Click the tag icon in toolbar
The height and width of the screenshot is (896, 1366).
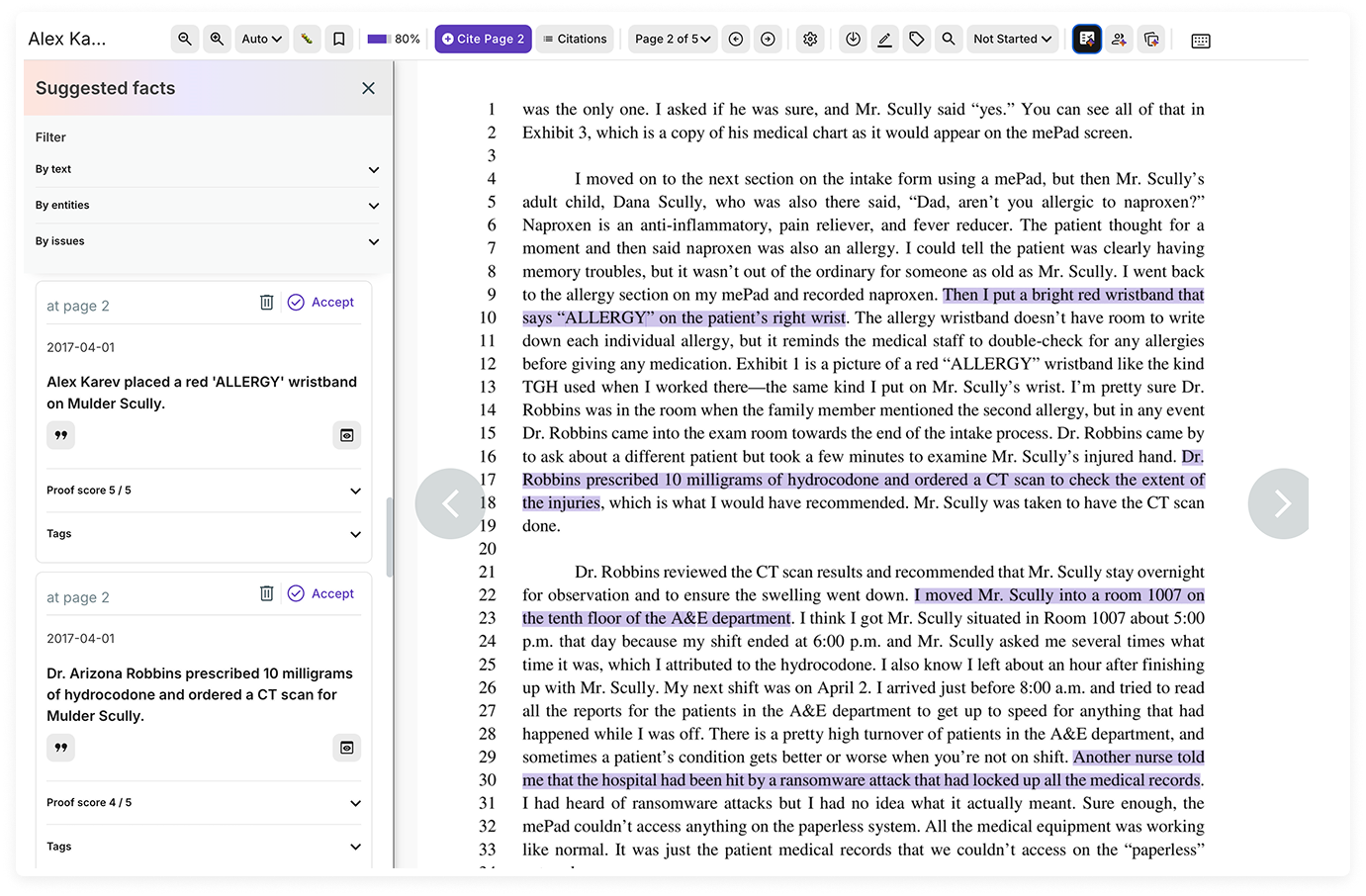(917, 39)
